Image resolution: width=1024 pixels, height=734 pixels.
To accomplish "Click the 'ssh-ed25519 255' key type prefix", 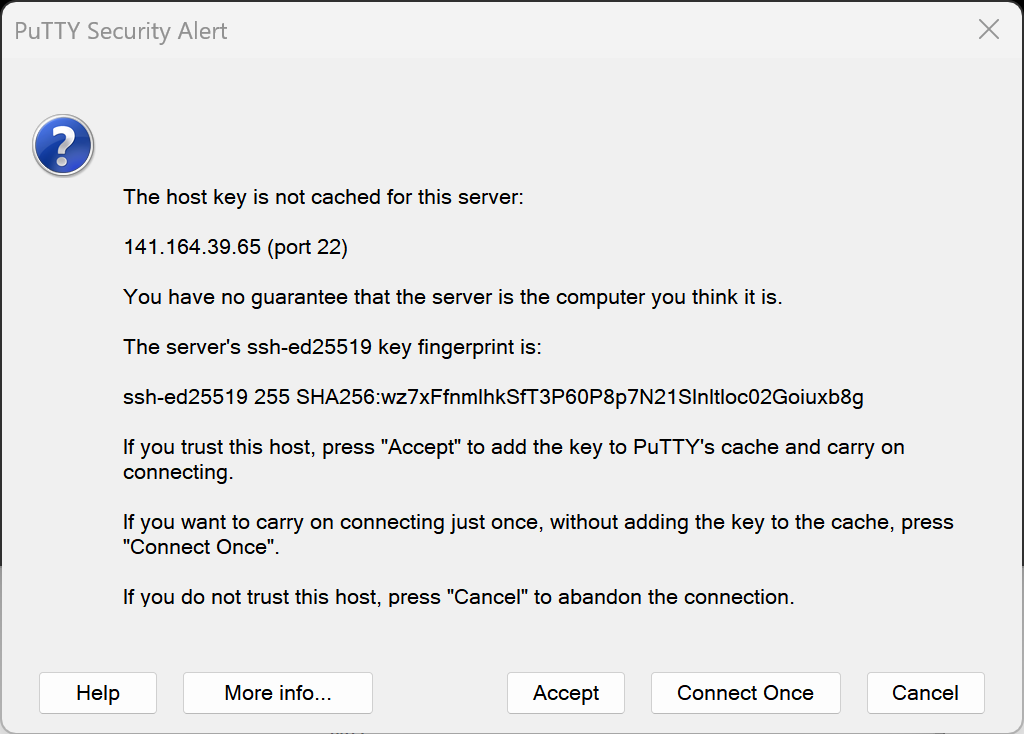I will (206, 397).
